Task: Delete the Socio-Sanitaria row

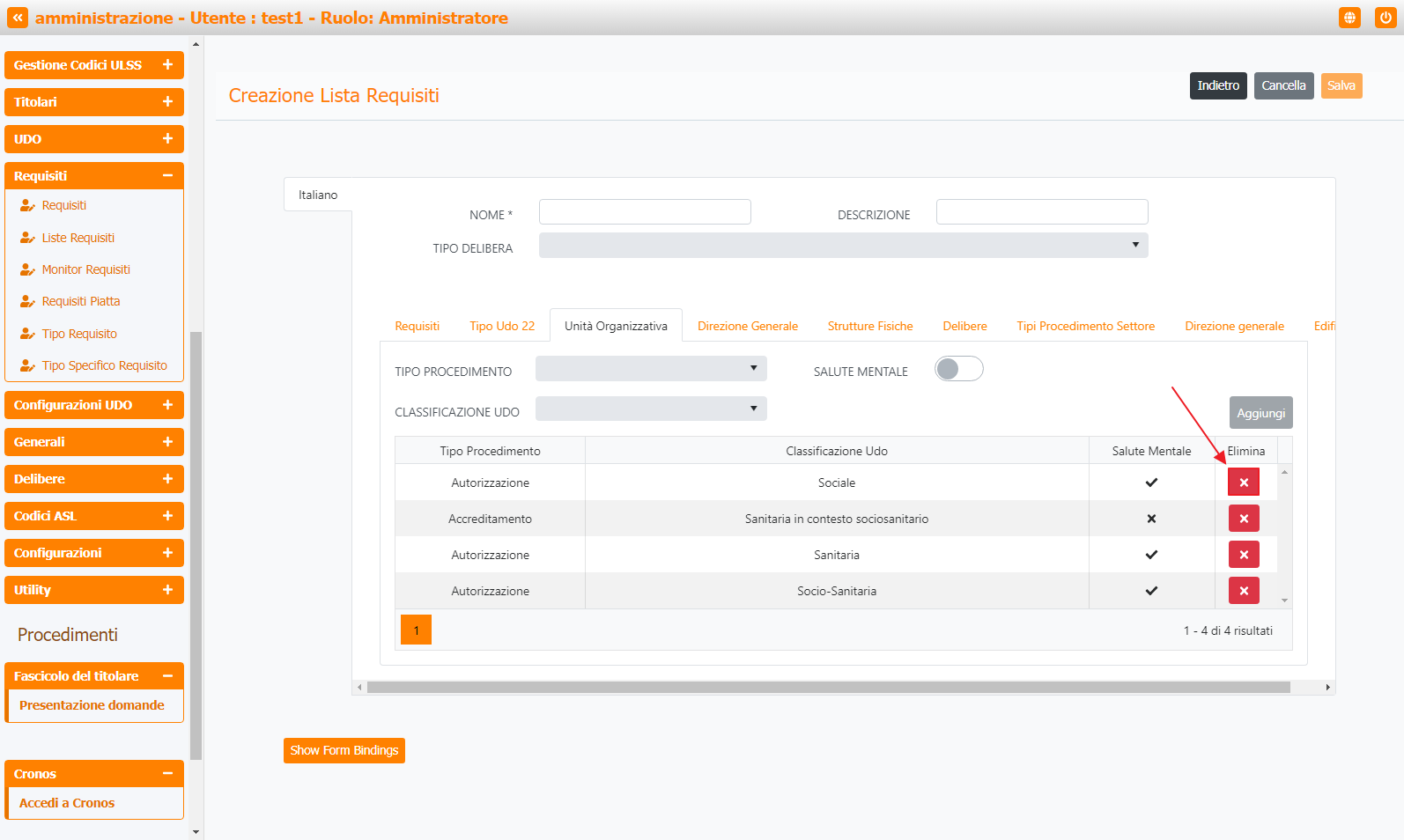Action: click(x=1244, y=591)
